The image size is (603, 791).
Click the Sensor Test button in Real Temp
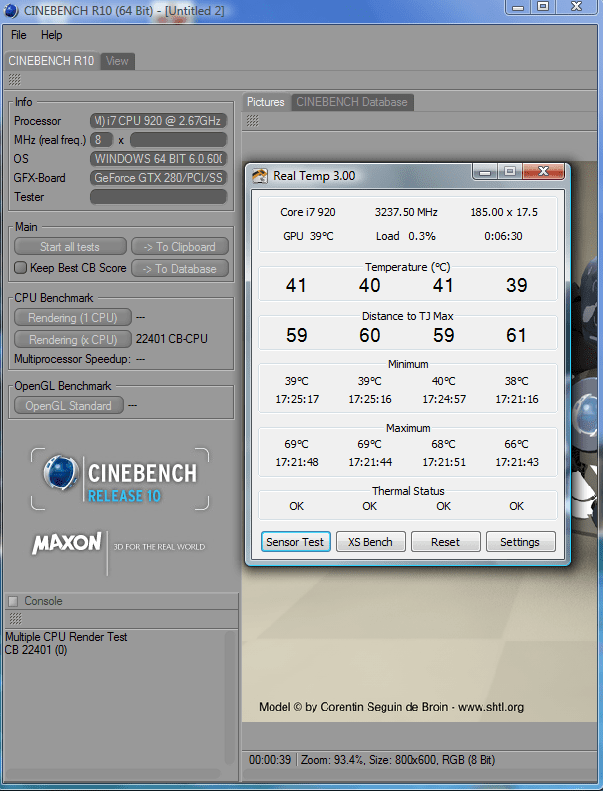[x=295, y=542]
